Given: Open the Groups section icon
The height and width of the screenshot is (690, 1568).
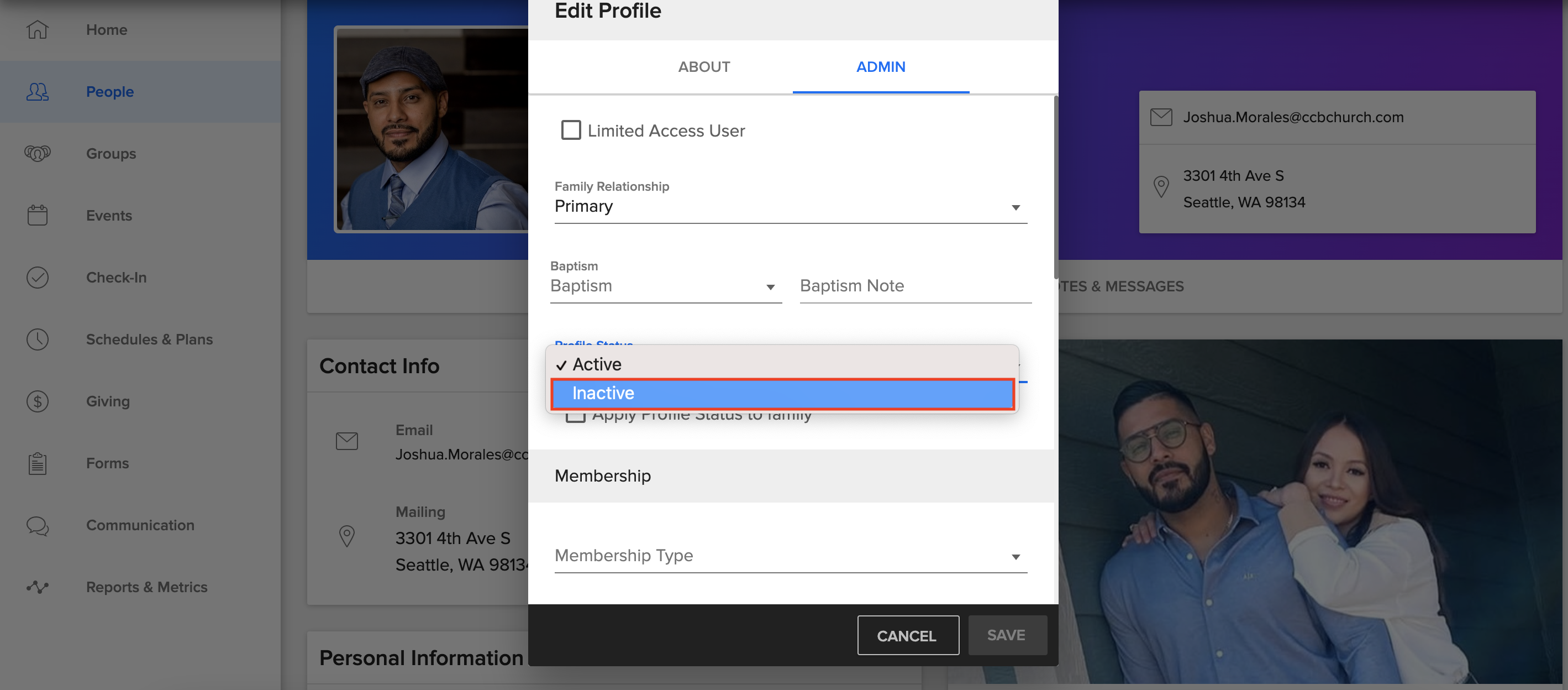Looking at the screenshot, I should pyautogui.click(x=36, y=154).
